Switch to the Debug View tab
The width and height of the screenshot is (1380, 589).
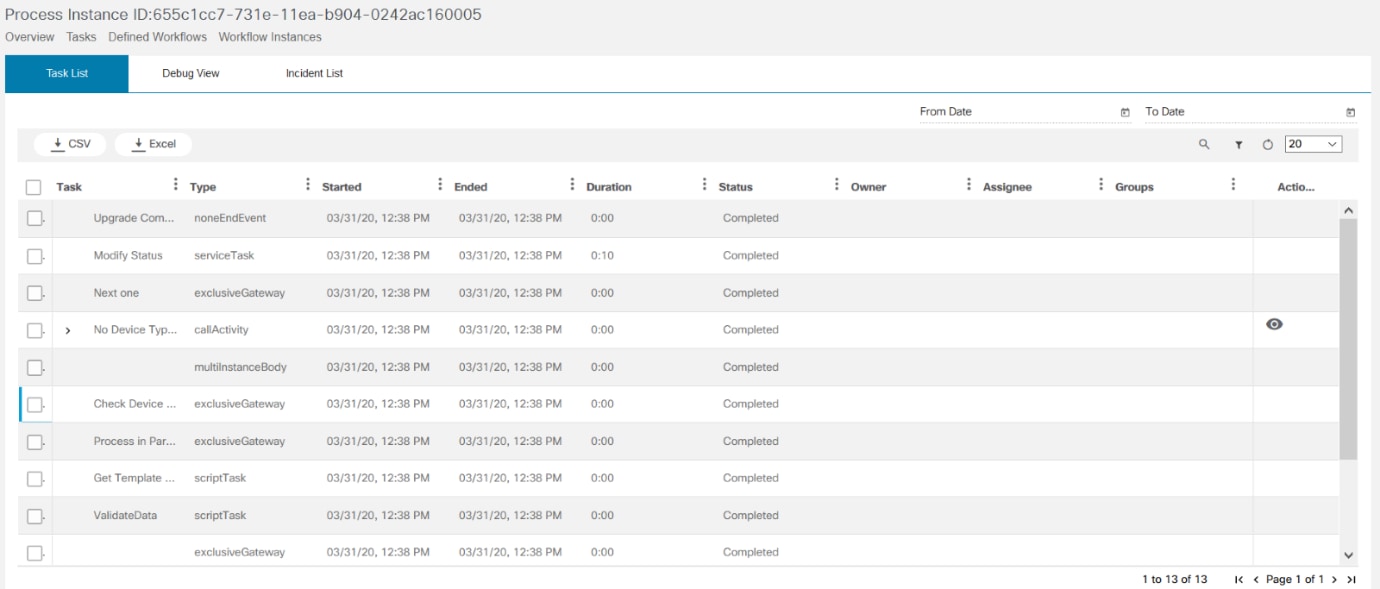pyautogui.click(x=191, y=74)
